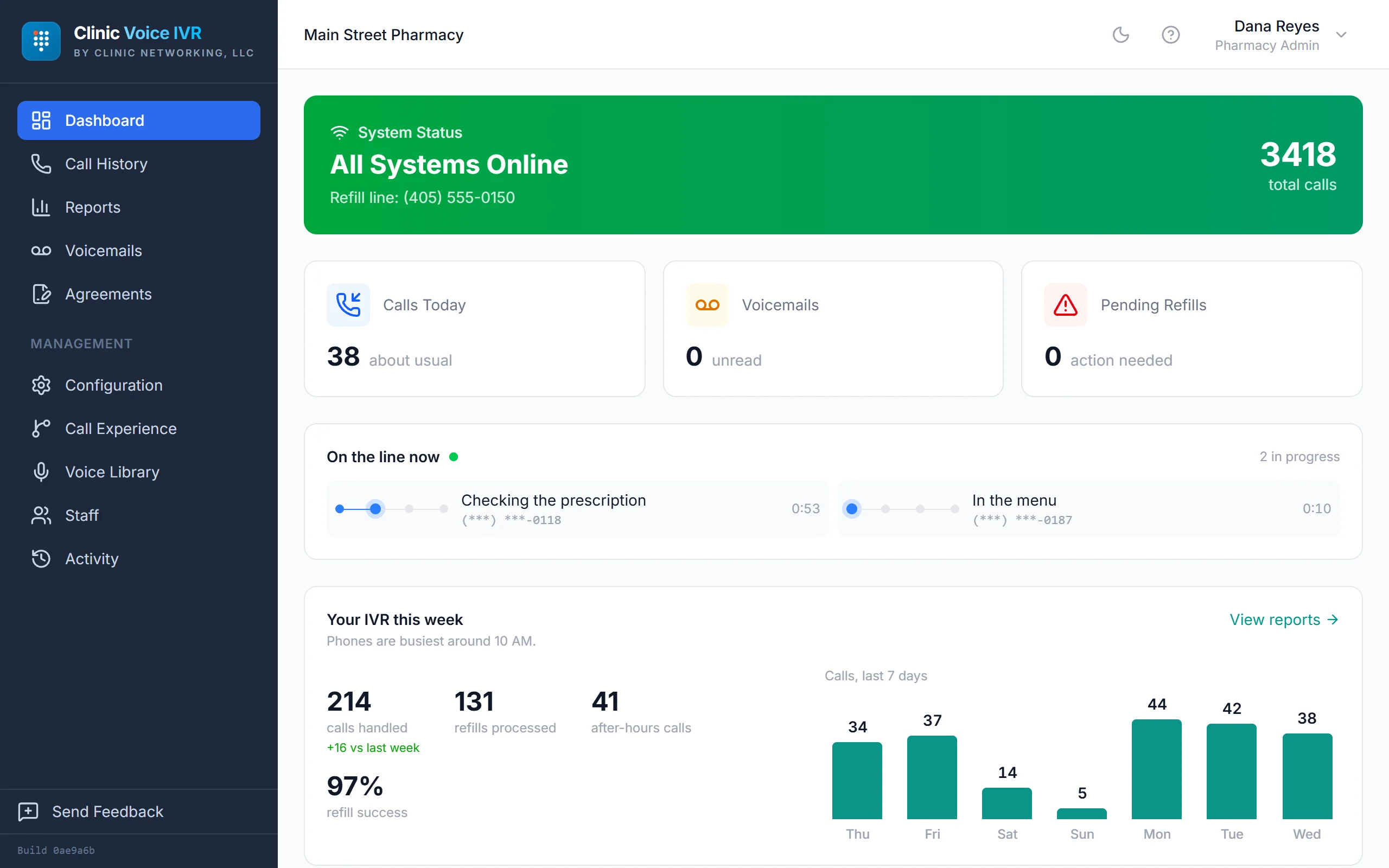1389x868 pixels.
Task: Click the Send Feedback label
Action: 108,811
